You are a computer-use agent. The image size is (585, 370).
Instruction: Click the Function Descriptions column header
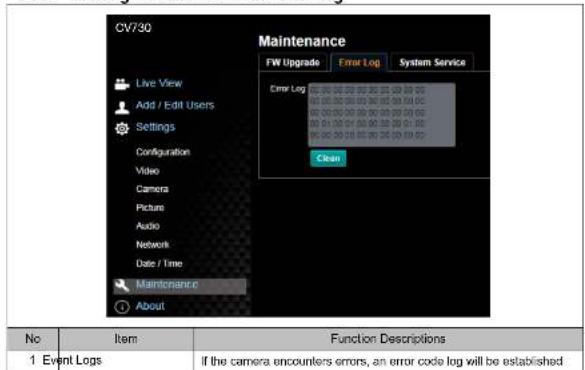388,339
